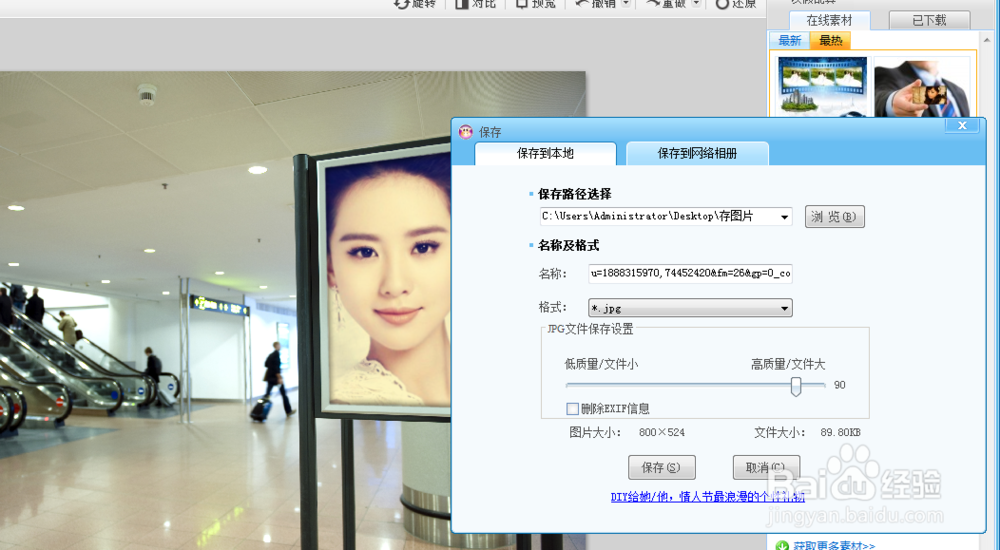
Task: Click the file name input field
Action: point(690,273)
